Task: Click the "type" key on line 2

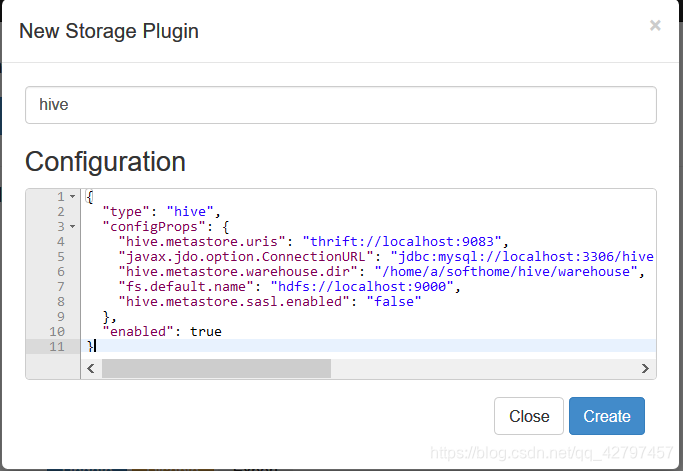Action: [x=126, y=212]
